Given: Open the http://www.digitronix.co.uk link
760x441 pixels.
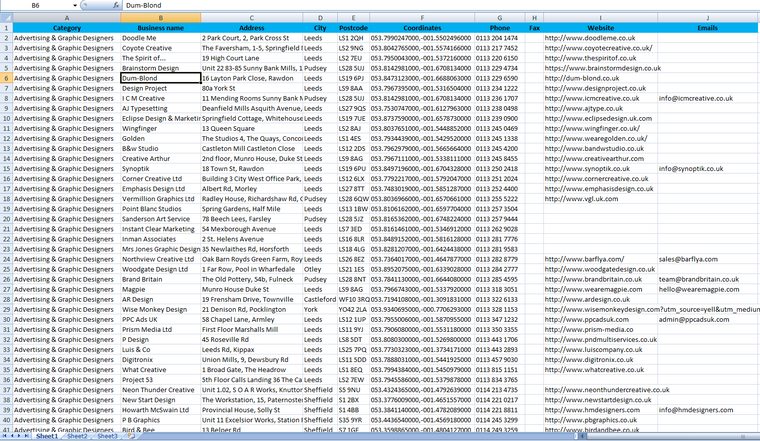Looking at the screenshot, I should (588, 360).
